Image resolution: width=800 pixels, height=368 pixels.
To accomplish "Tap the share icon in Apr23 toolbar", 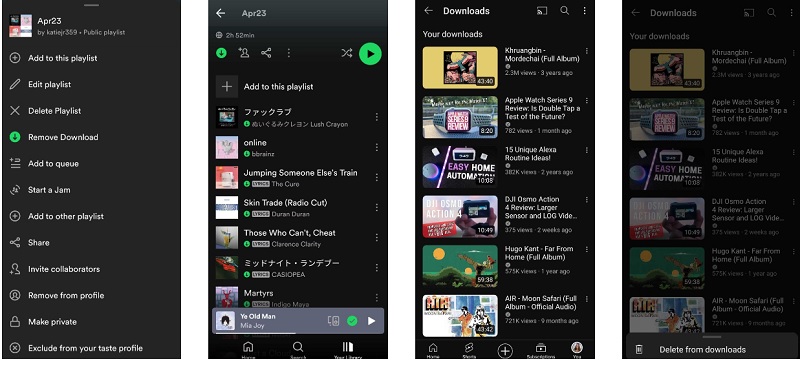I will pyautogui.click(x=266, y=53).
